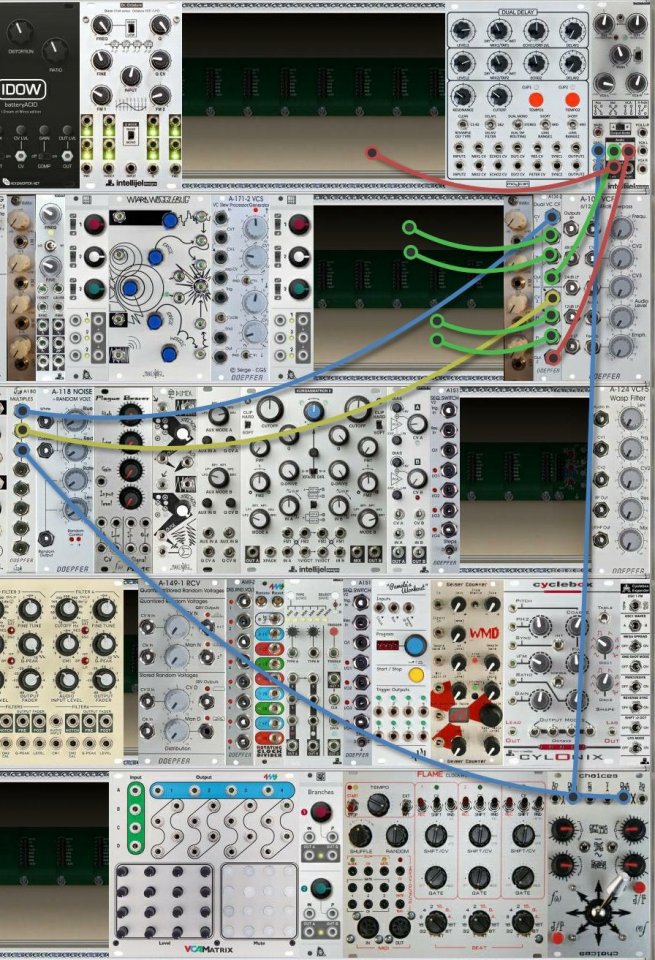Click the CV B knob on dual VCA
The image size is (655, 960).
coord(417,478)
